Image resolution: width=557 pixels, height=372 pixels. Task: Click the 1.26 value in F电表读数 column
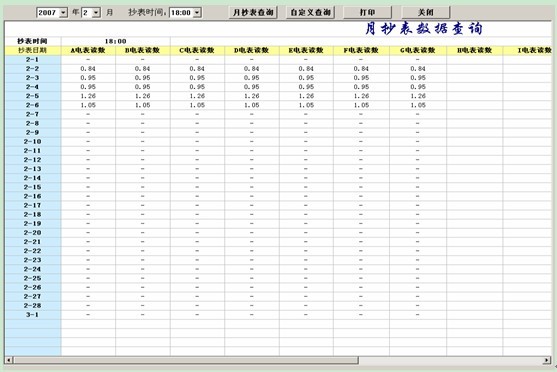click(x=361, y=96)
